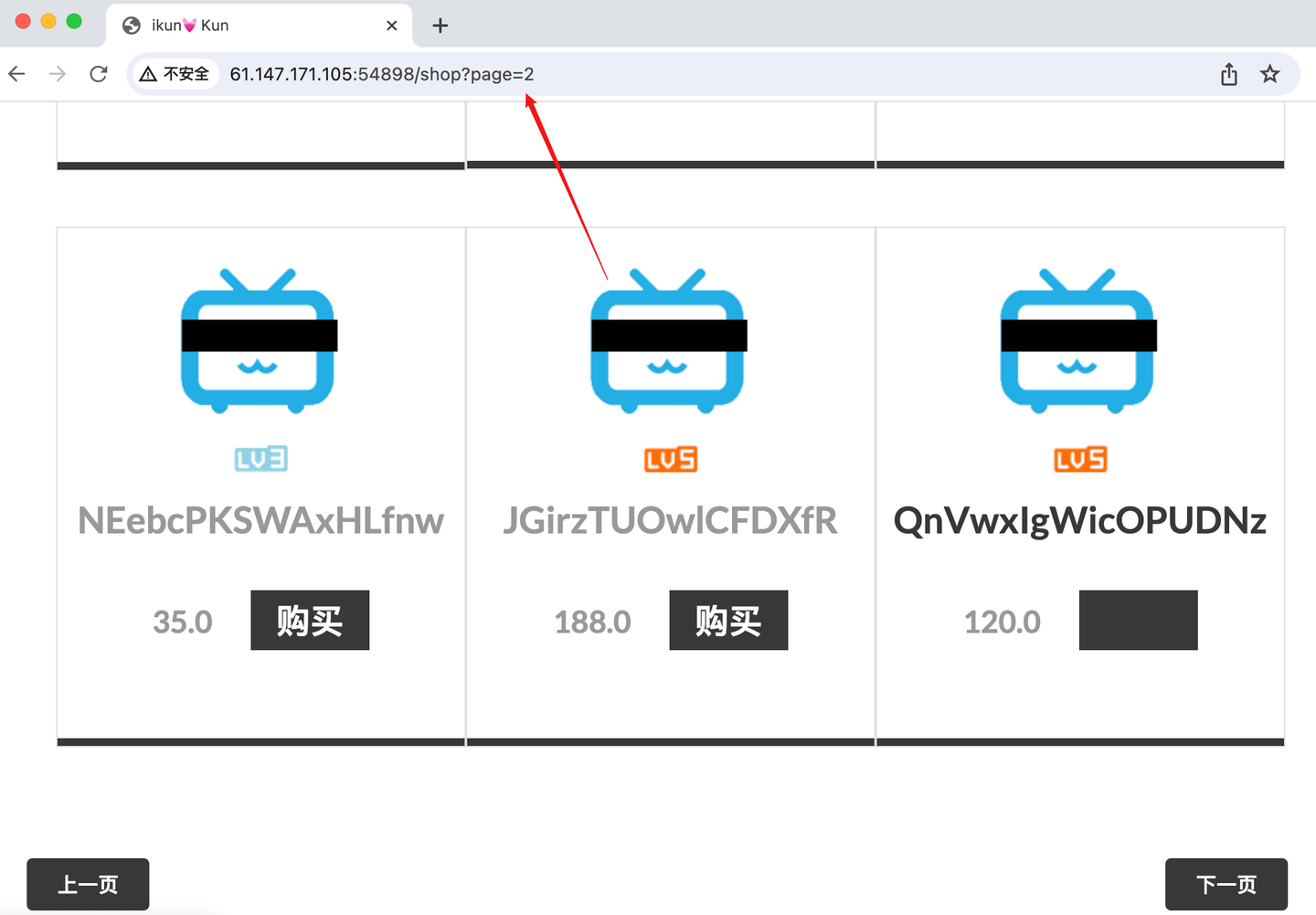Buy the 35.0 account with 购买

(x=310, y=621)
